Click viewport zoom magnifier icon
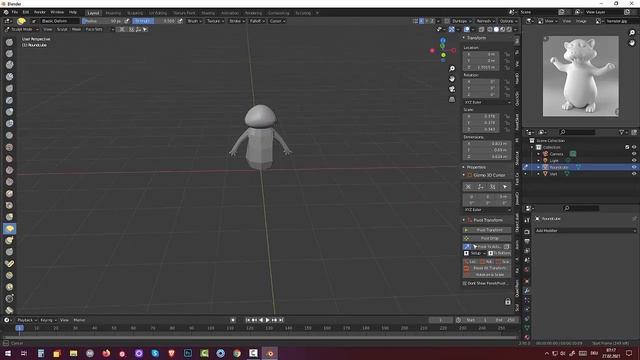640x360 pixels. coord(452,69)
